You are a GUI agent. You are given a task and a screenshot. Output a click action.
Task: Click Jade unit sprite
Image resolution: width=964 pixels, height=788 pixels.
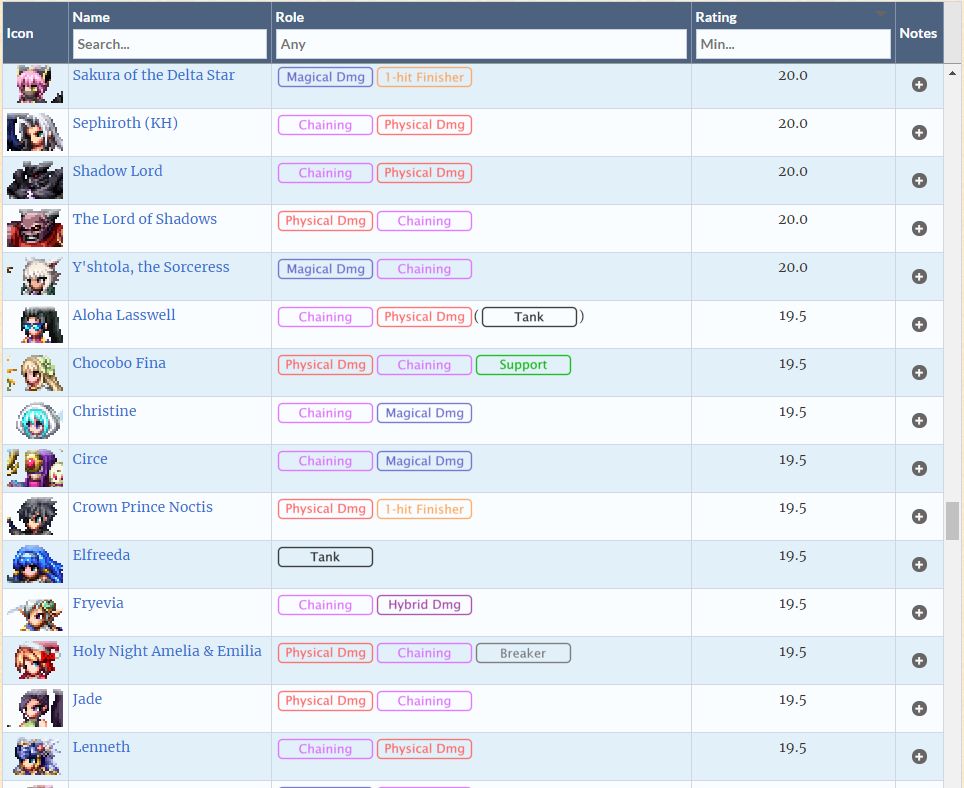pos(35,707)
